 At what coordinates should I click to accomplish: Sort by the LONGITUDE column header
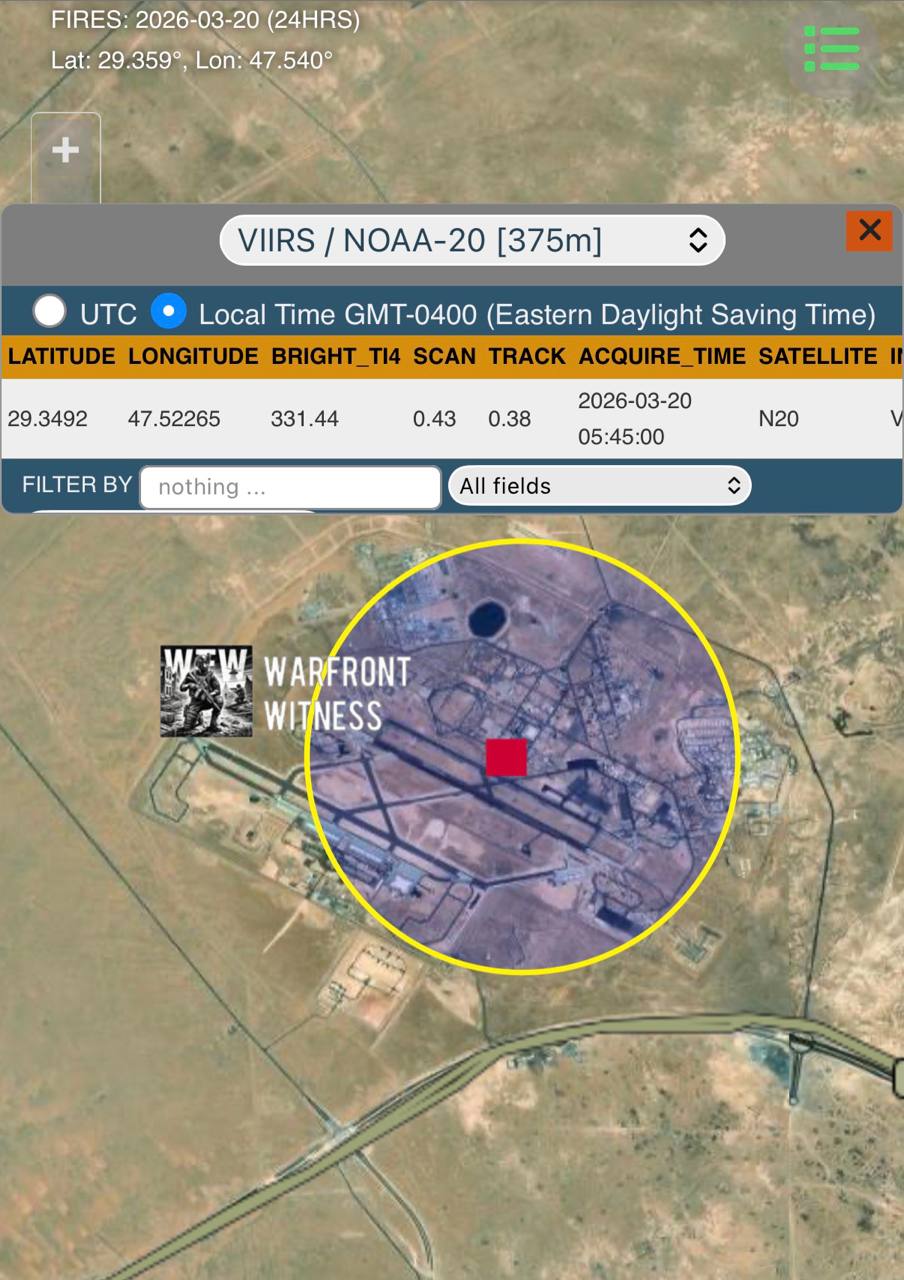(x=193, y=356)
